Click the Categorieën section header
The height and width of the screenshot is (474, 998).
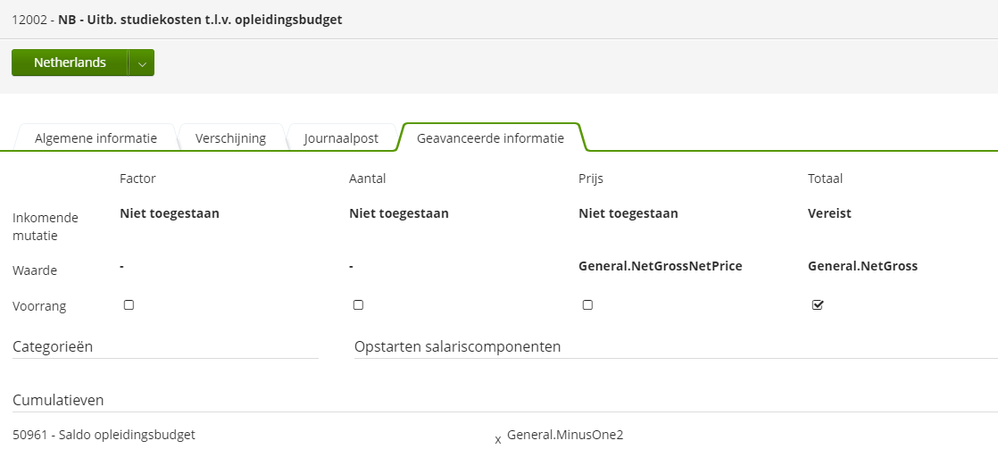[53, 347]
